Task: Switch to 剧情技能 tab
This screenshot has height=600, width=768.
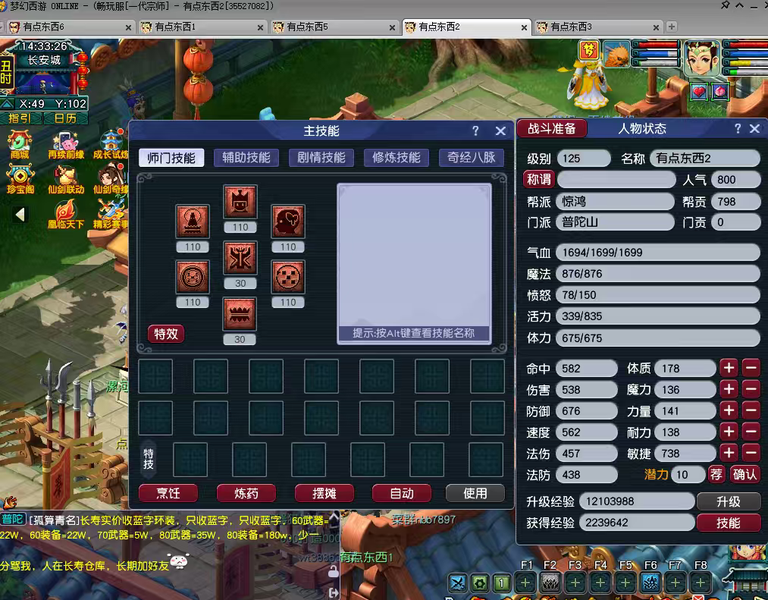Action: 321,158
